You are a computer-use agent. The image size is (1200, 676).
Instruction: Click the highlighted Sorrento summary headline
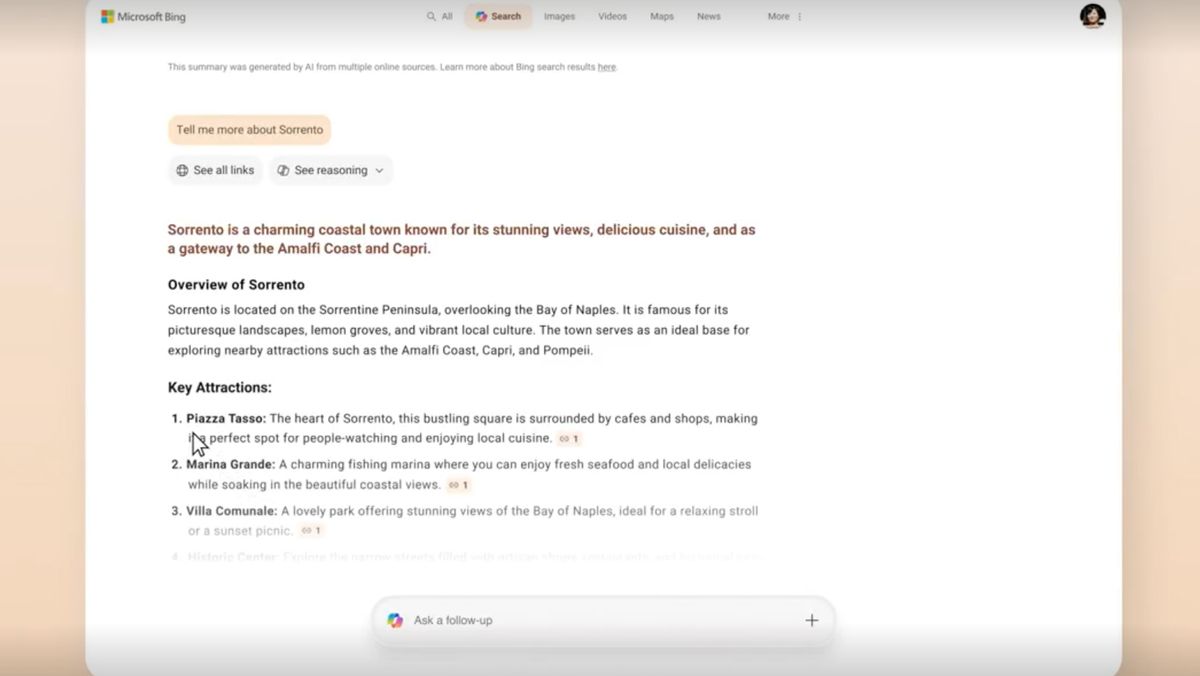pyautogui.click(x=461, y=239)
